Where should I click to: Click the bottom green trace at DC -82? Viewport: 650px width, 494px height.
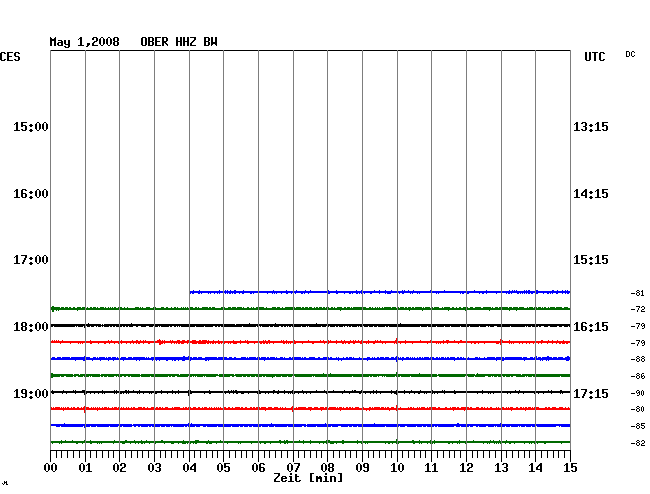pyautogui.click(x=310, y=442)
